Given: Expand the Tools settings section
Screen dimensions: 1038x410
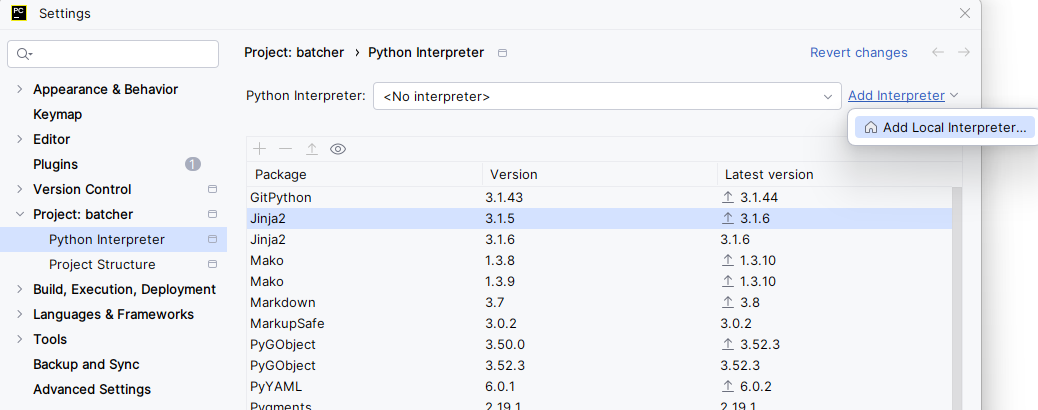Looking at the screenshot, I should [x=19, y=339].
